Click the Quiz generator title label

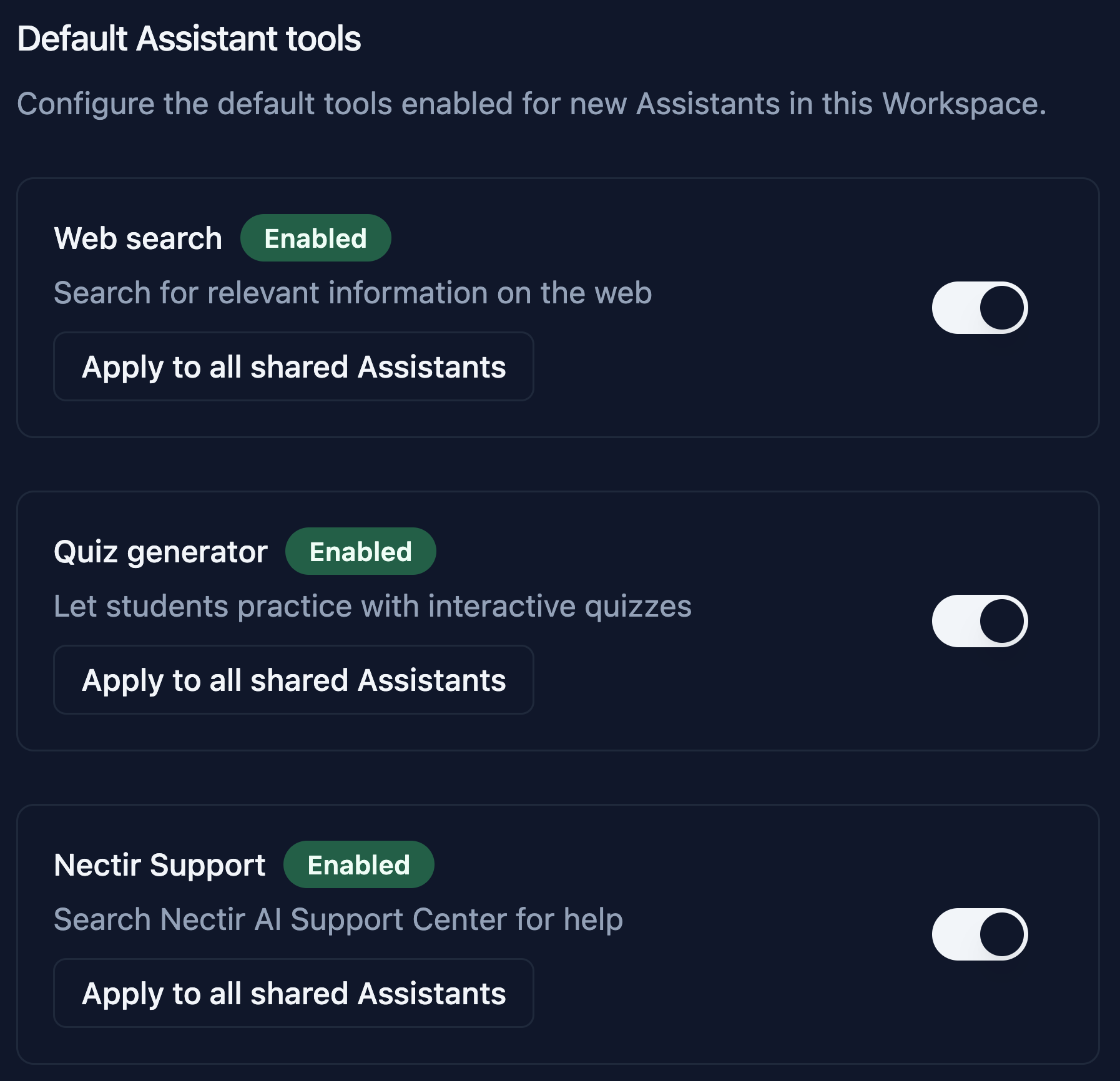[160, 550]
